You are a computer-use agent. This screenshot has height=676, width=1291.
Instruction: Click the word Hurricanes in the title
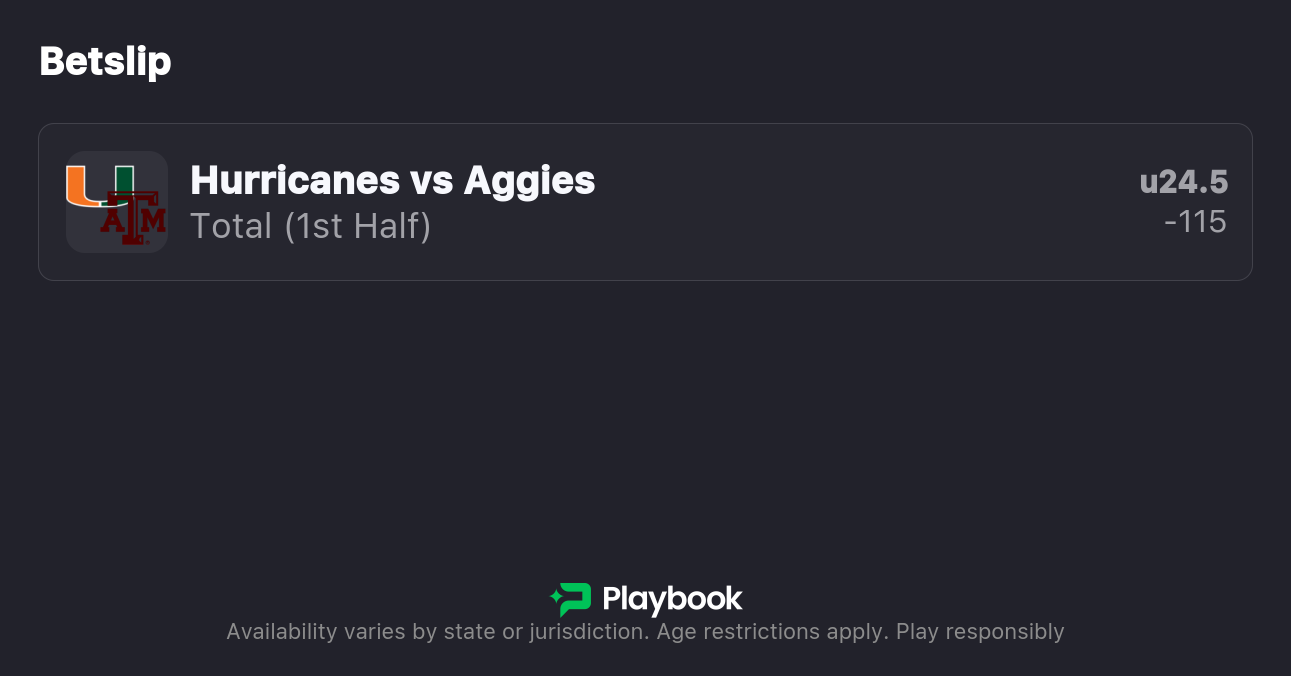[x=295, y=181]
